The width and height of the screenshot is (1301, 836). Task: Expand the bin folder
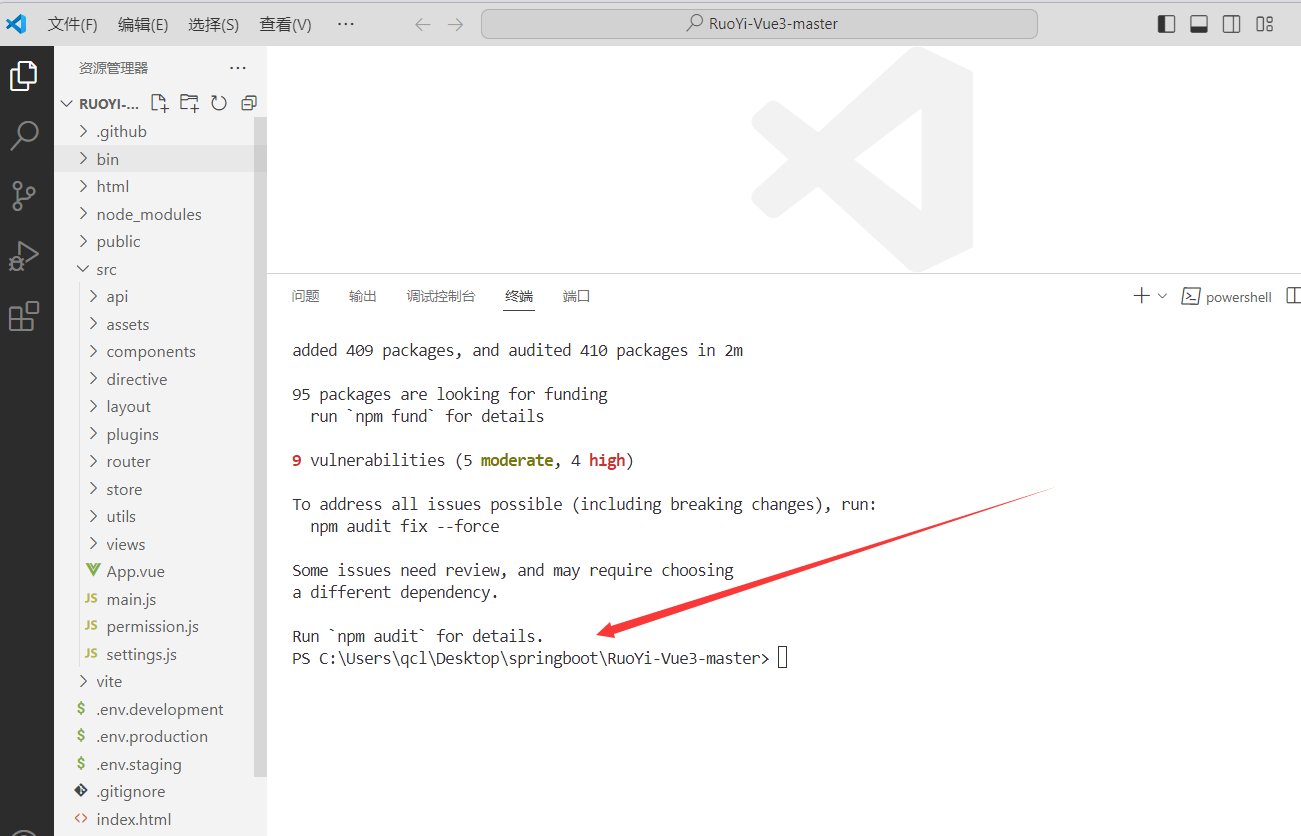click(x=160, y=159)
